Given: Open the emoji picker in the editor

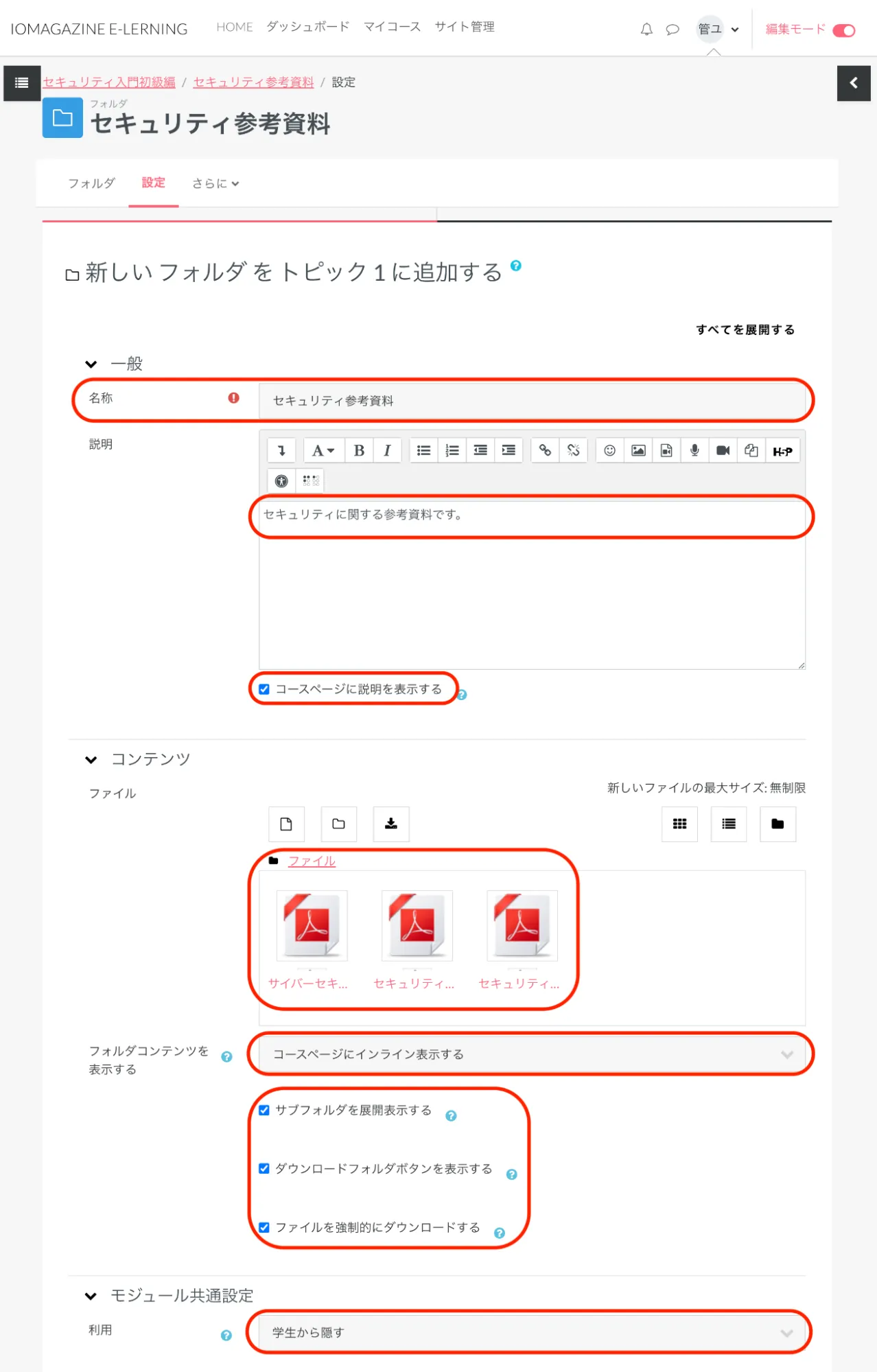Looking at the screenshot, I should coord(609,450).
